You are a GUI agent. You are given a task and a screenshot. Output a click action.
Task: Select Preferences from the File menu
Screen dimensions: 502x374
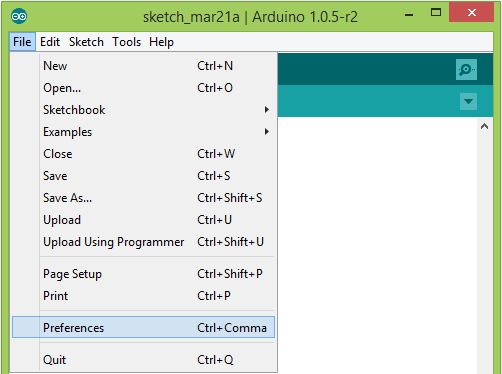pyautogui.click(x=143, y=327)
